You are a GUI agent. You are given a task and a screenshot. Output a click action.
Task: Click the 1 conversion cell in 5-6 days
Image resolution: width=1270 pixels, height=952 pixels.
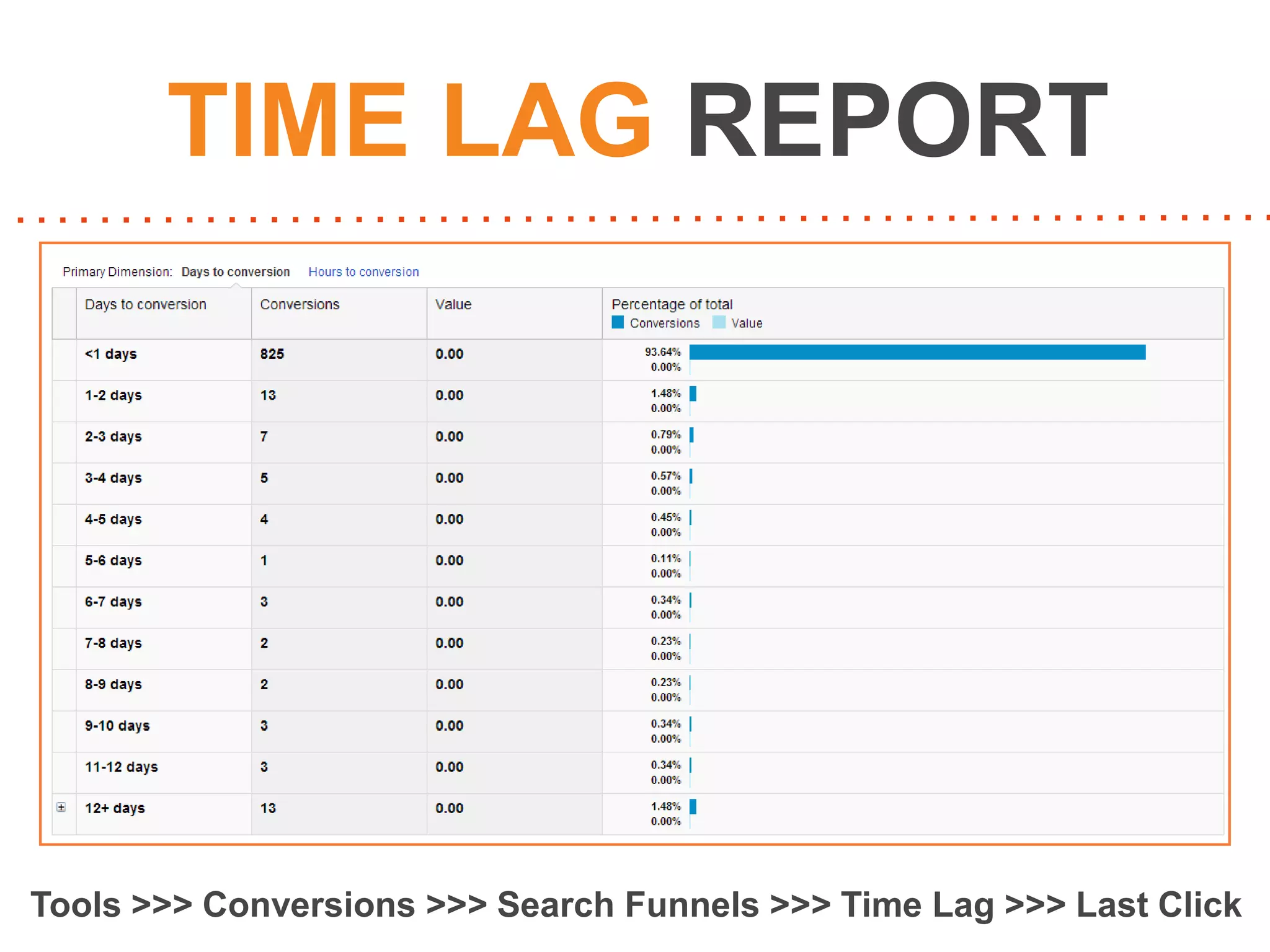point(264,560)
